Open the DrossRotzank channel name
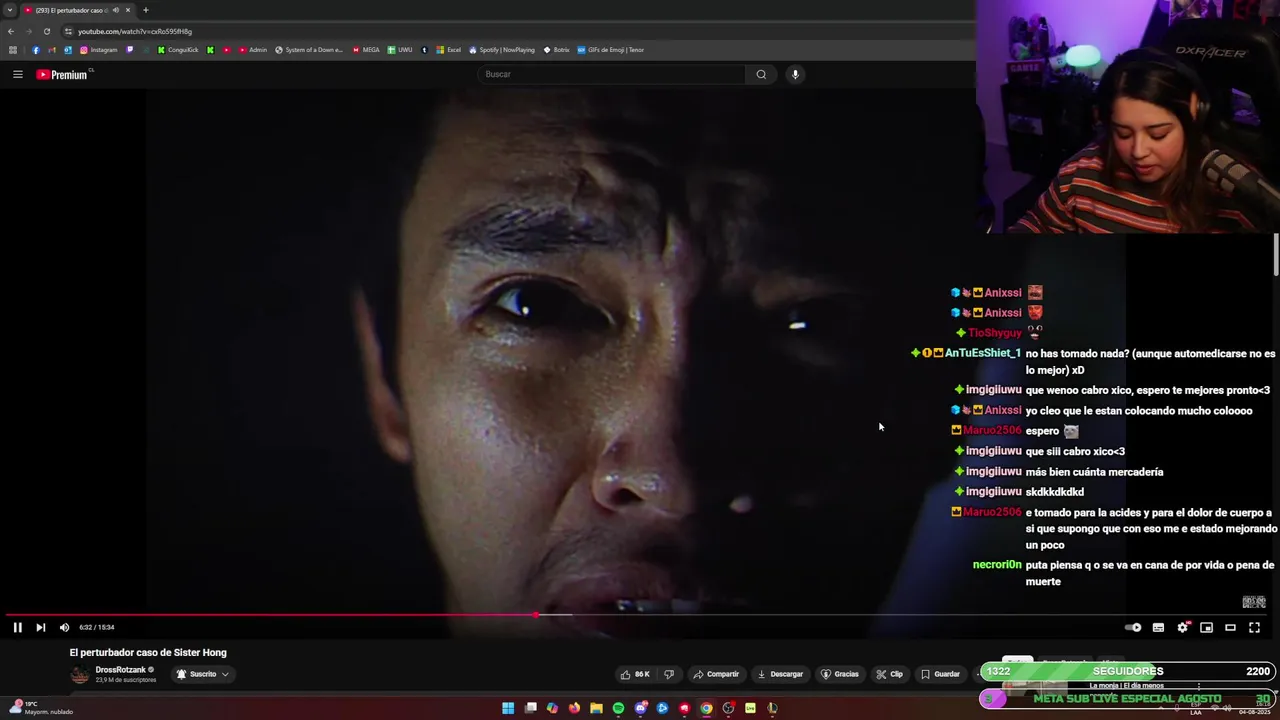This screenshot has width=1280, height=720. 121,670
